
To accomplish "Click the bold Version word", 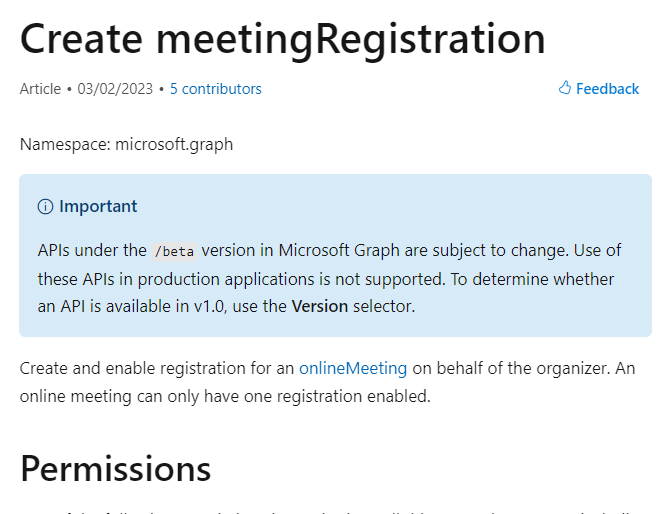I will click(319, 306).
